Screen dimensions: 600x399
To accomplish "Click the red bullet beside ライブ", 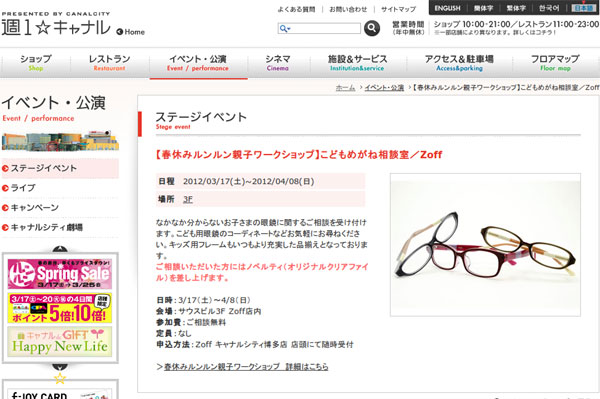I will click(5, 188).
